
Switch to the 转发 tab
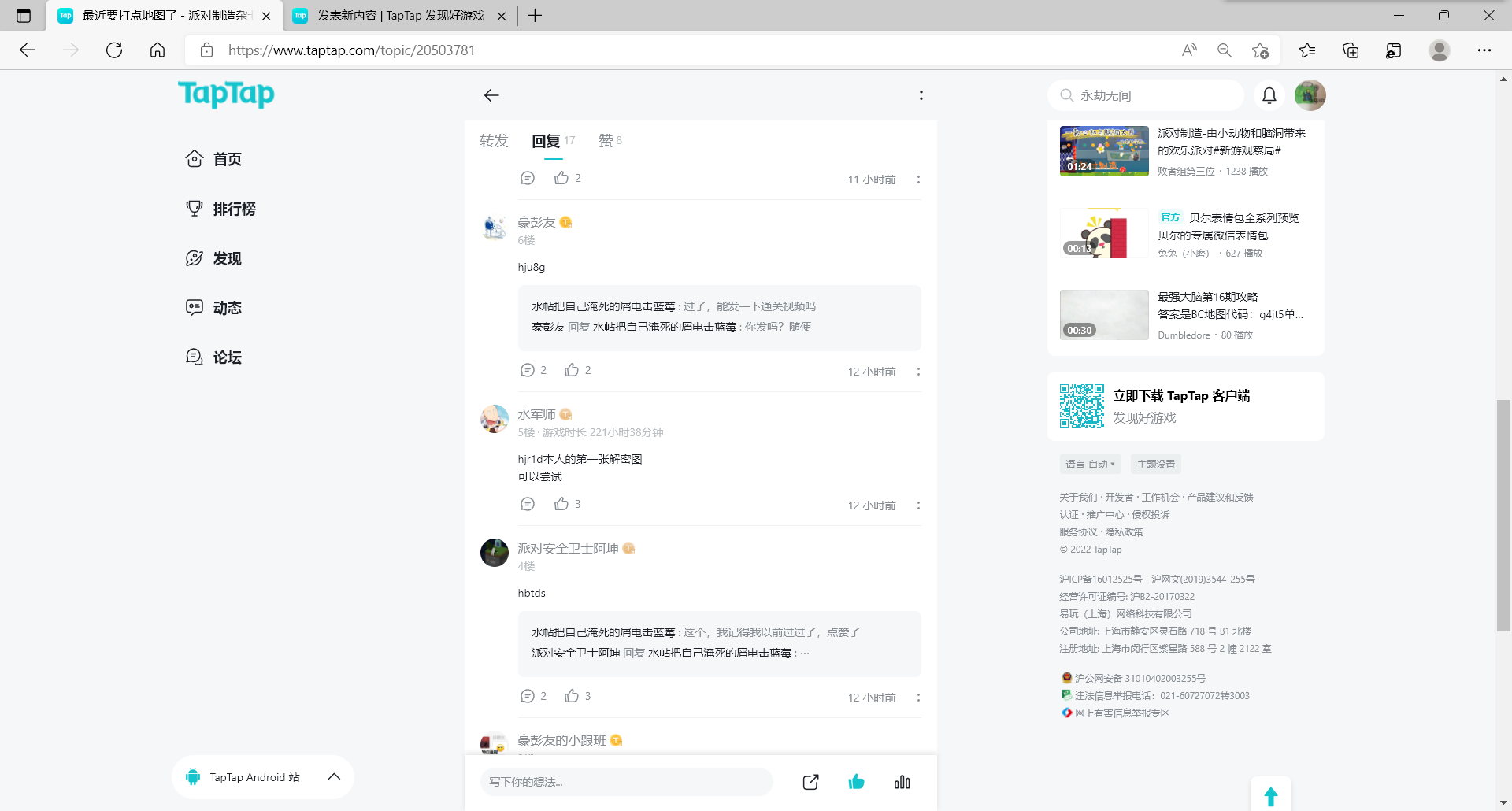click(494, 140)
